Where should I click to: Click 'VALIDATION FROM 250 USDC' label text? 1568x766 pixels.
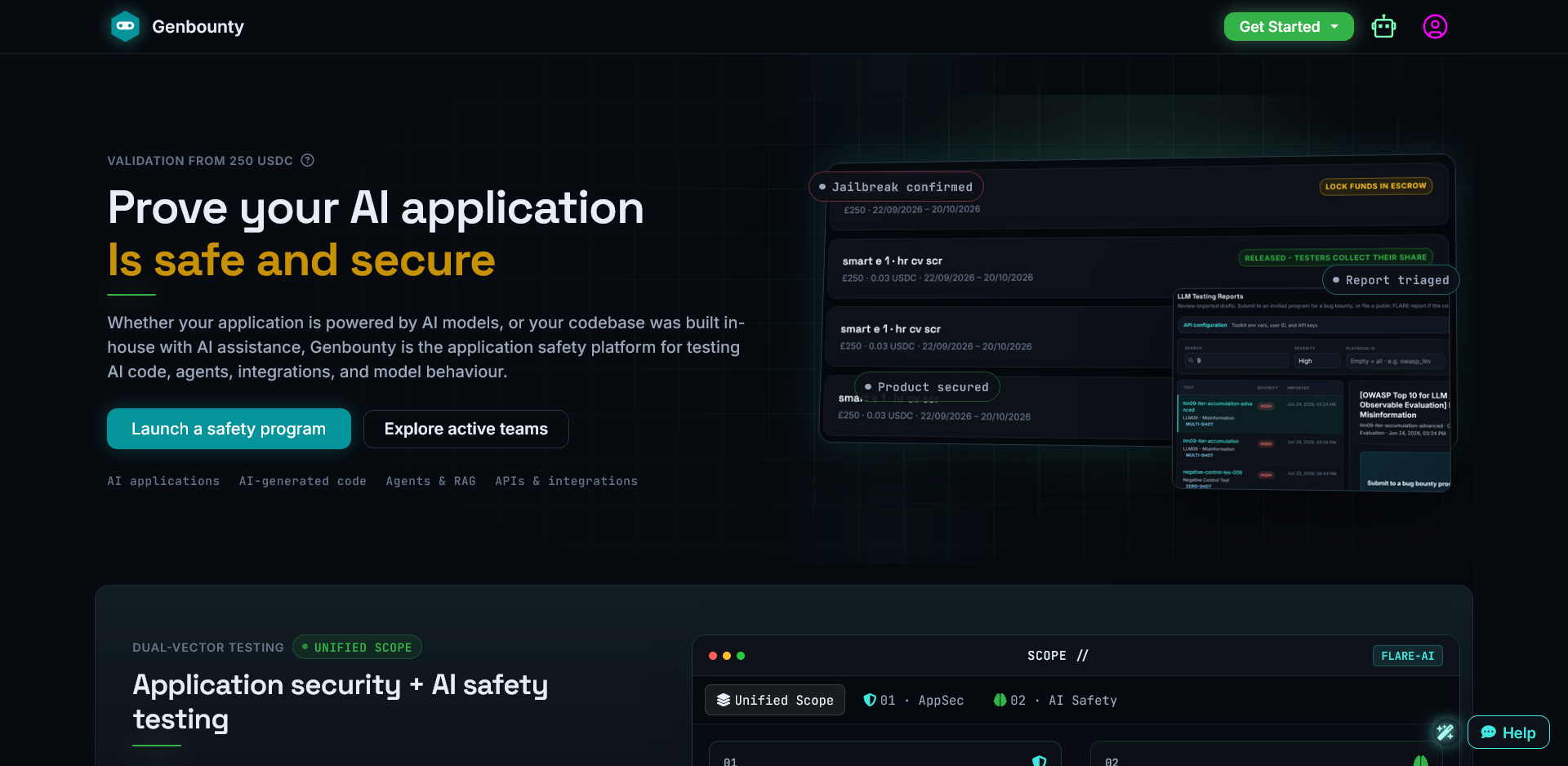[x=200, y=161]
